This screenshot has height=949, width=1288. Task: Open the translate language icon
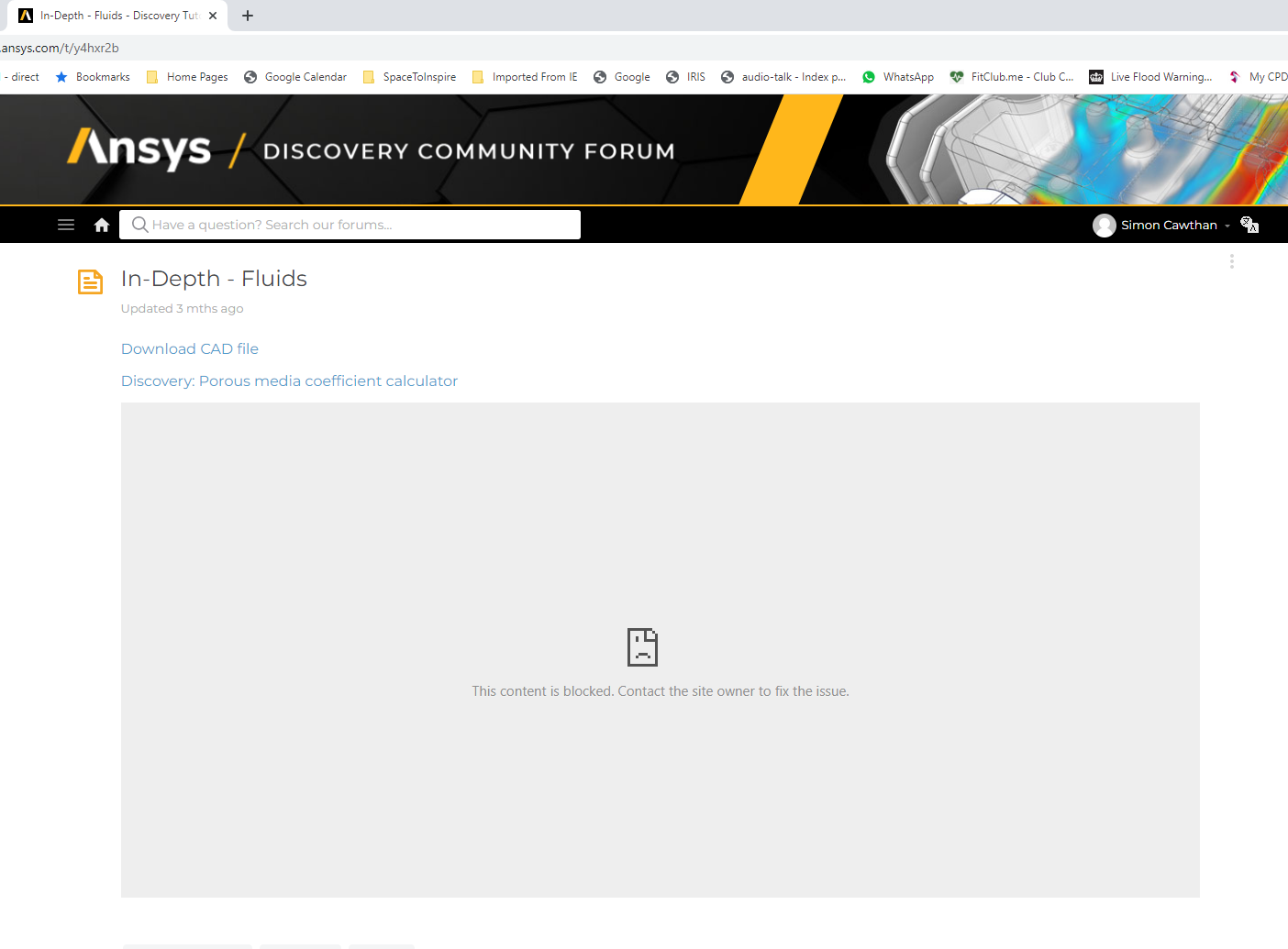pyautogui.click(x=1249, y=225)
